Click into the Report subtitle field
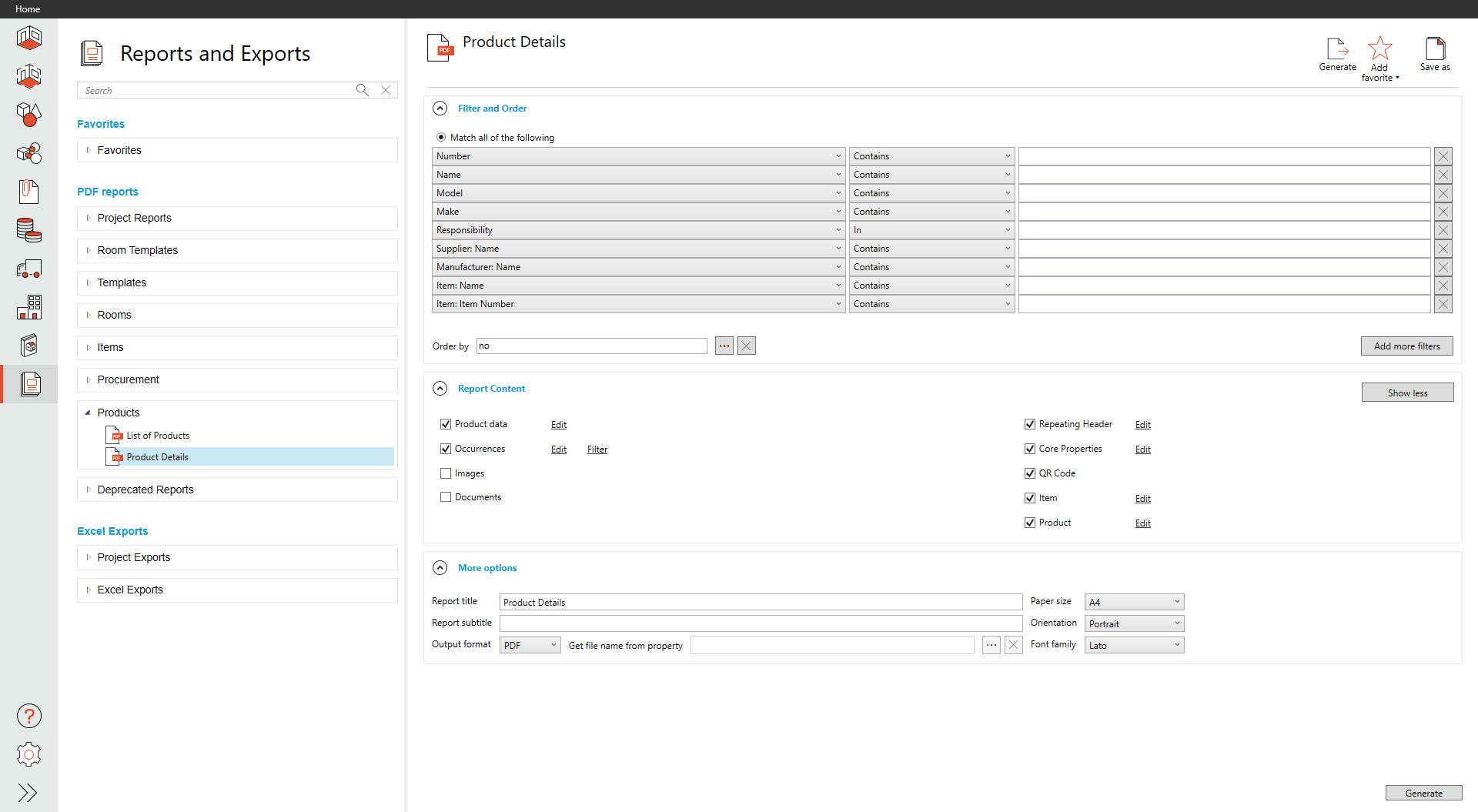The height and width of the screenshot is (812, 1478). coord(761,623)
